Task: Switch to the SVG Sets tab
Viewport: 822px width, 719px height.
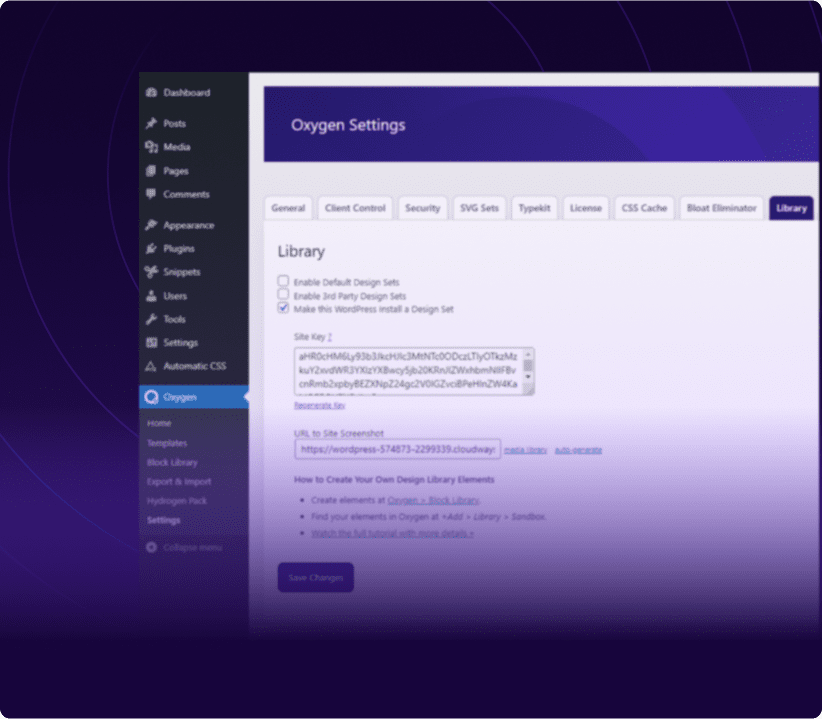Action: click(479, 208)
